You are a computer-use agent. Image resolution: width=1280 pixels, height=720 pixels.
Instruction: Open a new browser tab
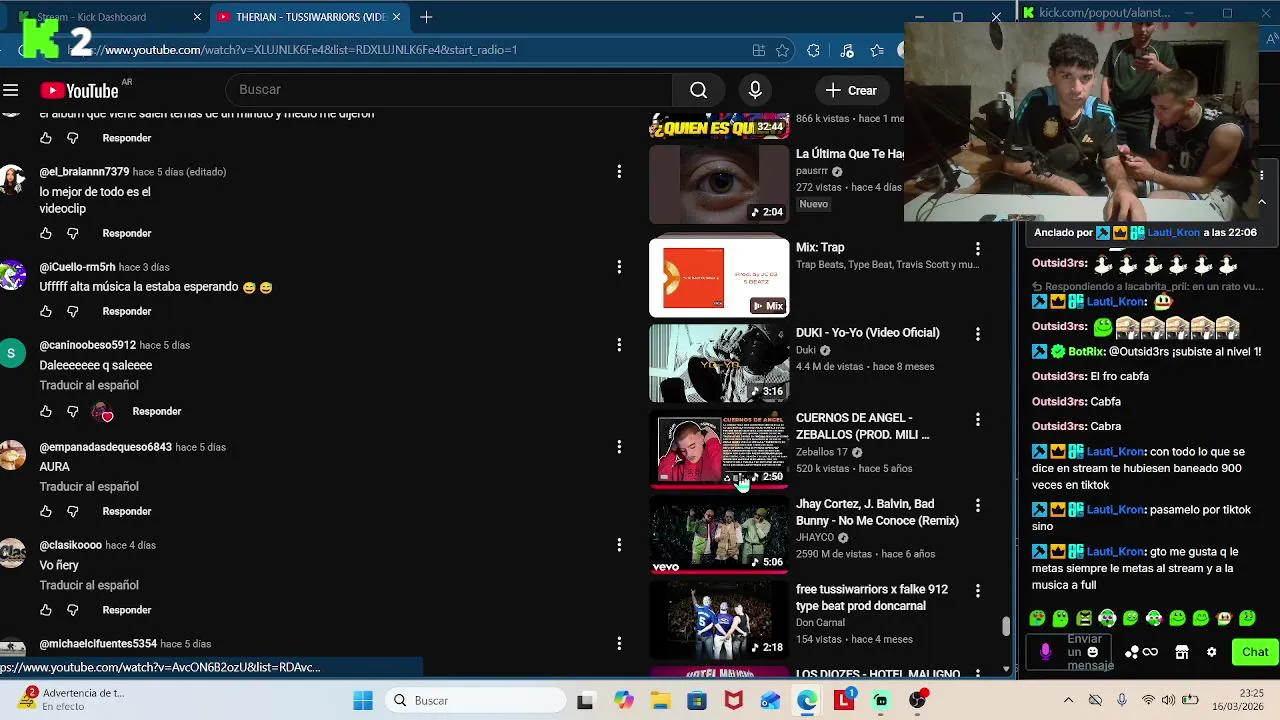pos(426,17)
